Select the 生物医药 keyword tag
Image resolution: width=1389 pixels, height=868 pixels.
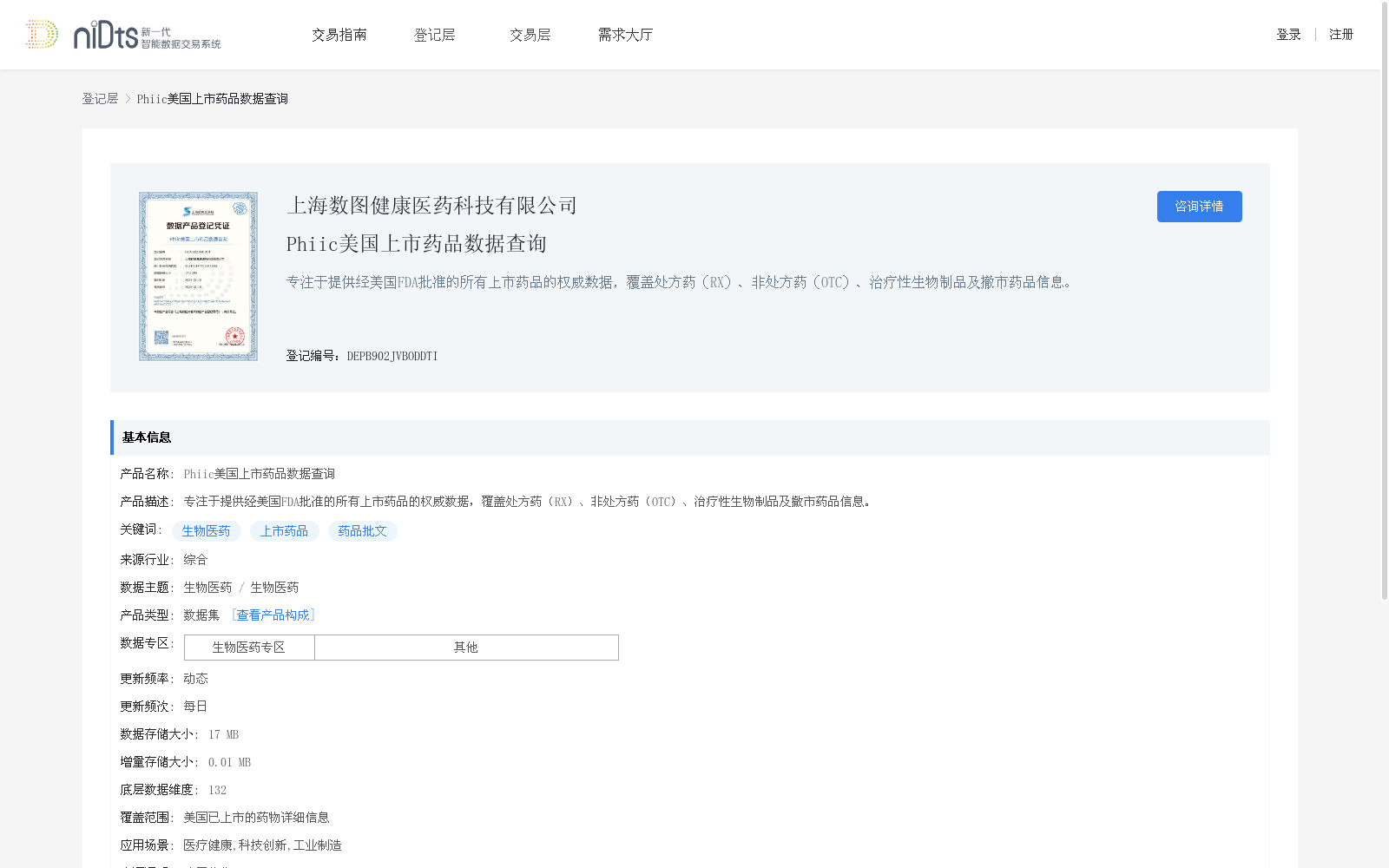[207, 531]
